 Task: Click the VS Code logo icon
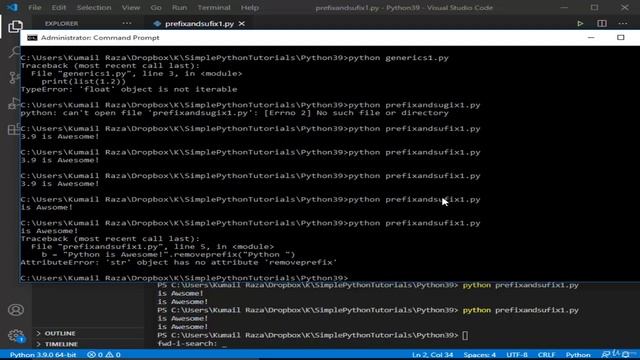(x=12, y=7)
